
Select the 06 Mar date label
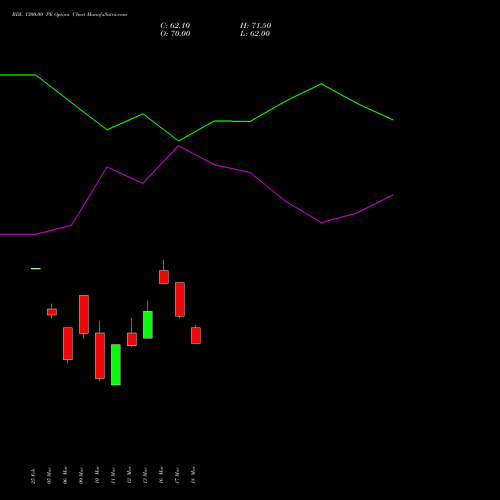pyautogui.click(x=65, y=475)
